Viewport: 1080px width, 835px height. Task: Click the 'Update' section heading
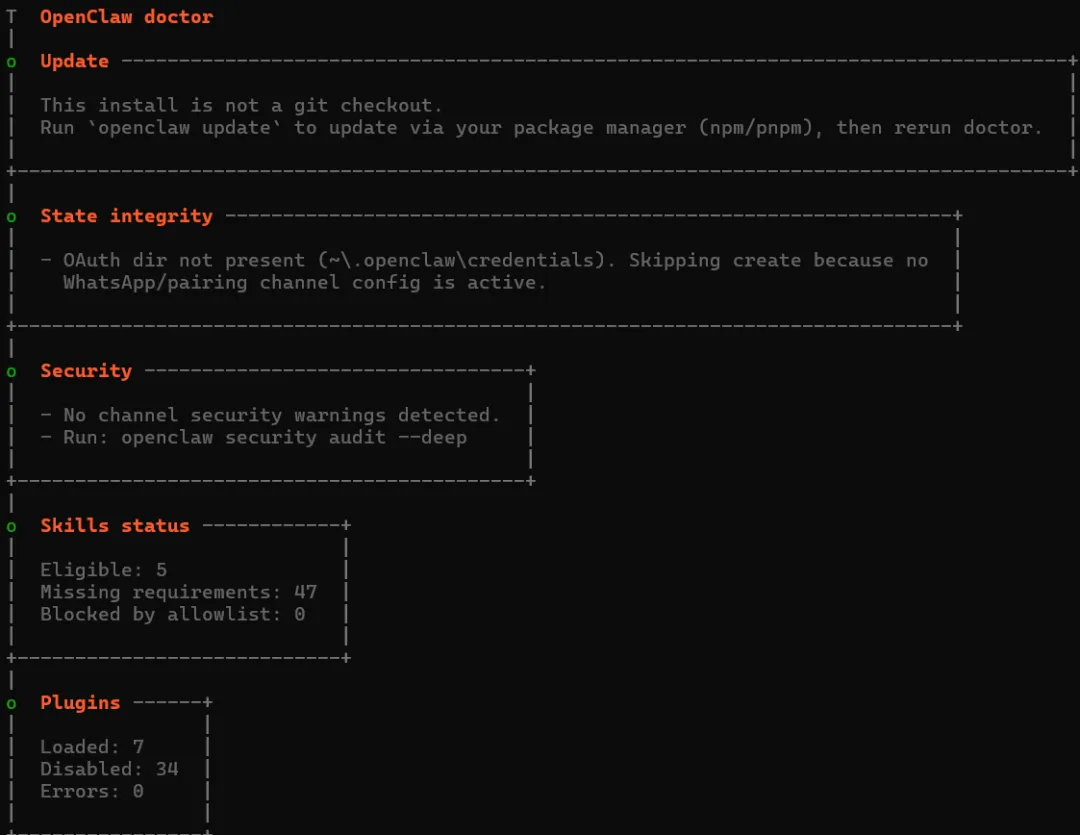click(74, 61)
